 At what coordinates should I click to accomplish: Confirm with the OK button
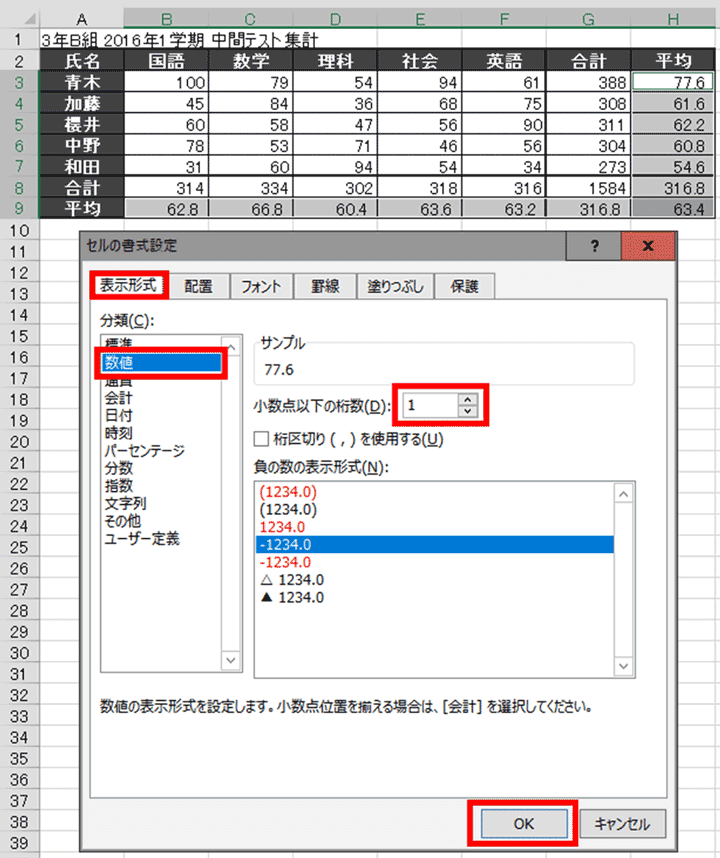tap(524, 824)
